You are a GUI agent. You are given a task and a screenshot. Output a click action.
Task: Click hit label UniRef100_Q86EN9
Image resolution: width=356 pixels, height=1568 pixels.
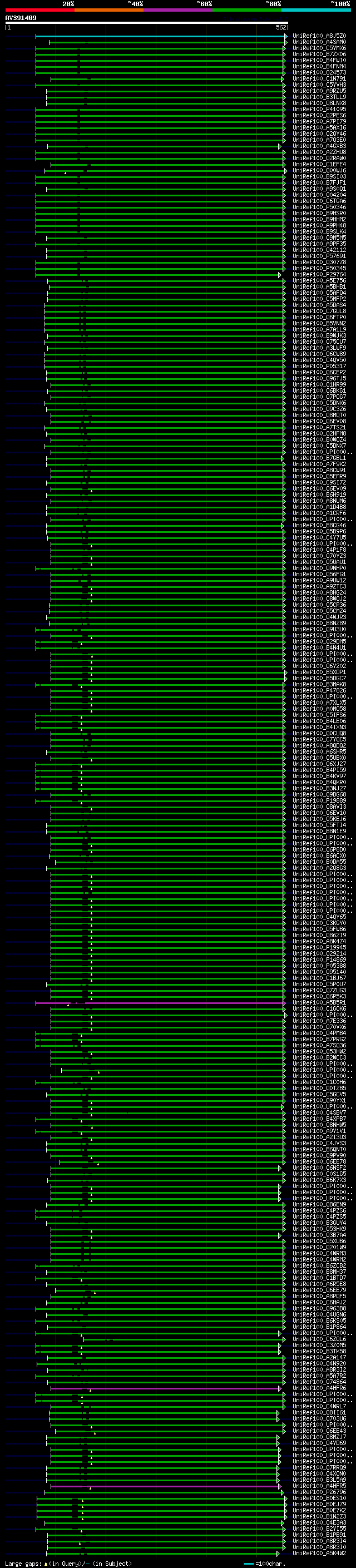pyautogui.click(x=319, y=1204)
